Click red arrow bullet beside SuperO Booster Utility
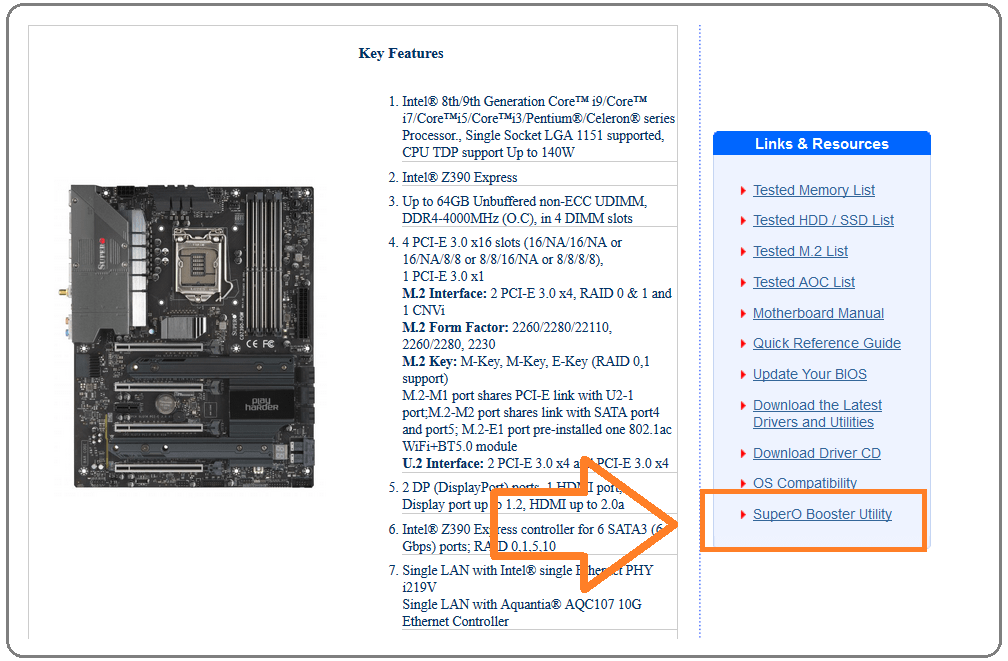Image resolution: width=1008 pixels, height=661 pixels. click(743, 515)
